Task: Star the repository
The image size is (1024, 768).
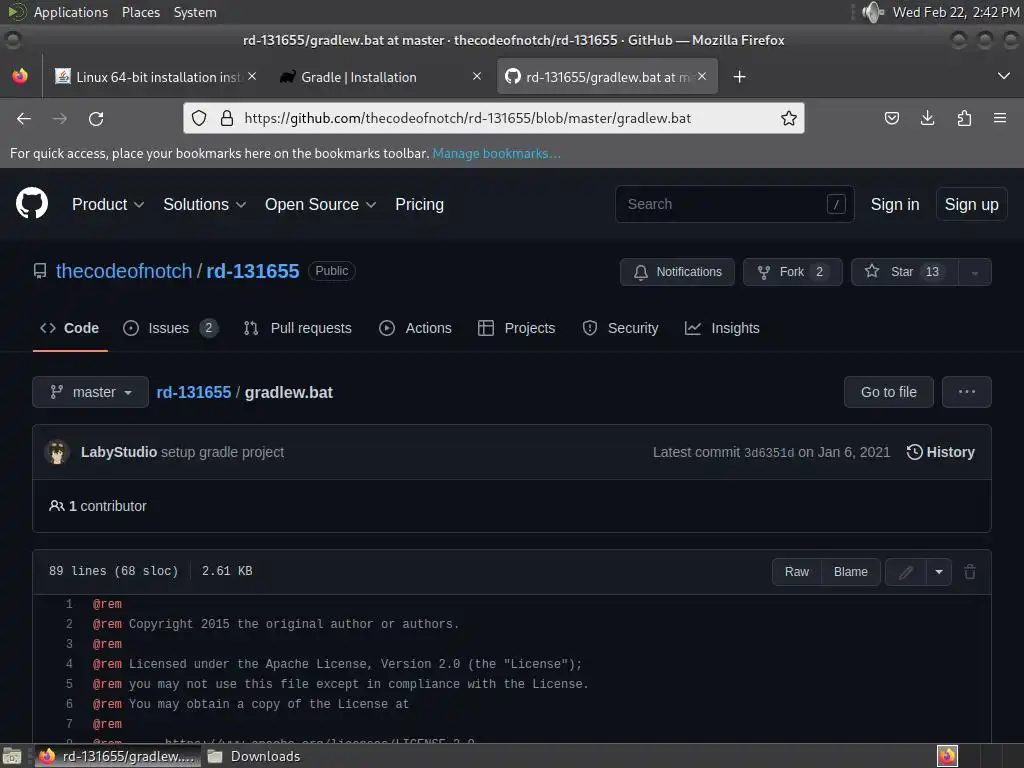Action: click(x=904, y=272)
